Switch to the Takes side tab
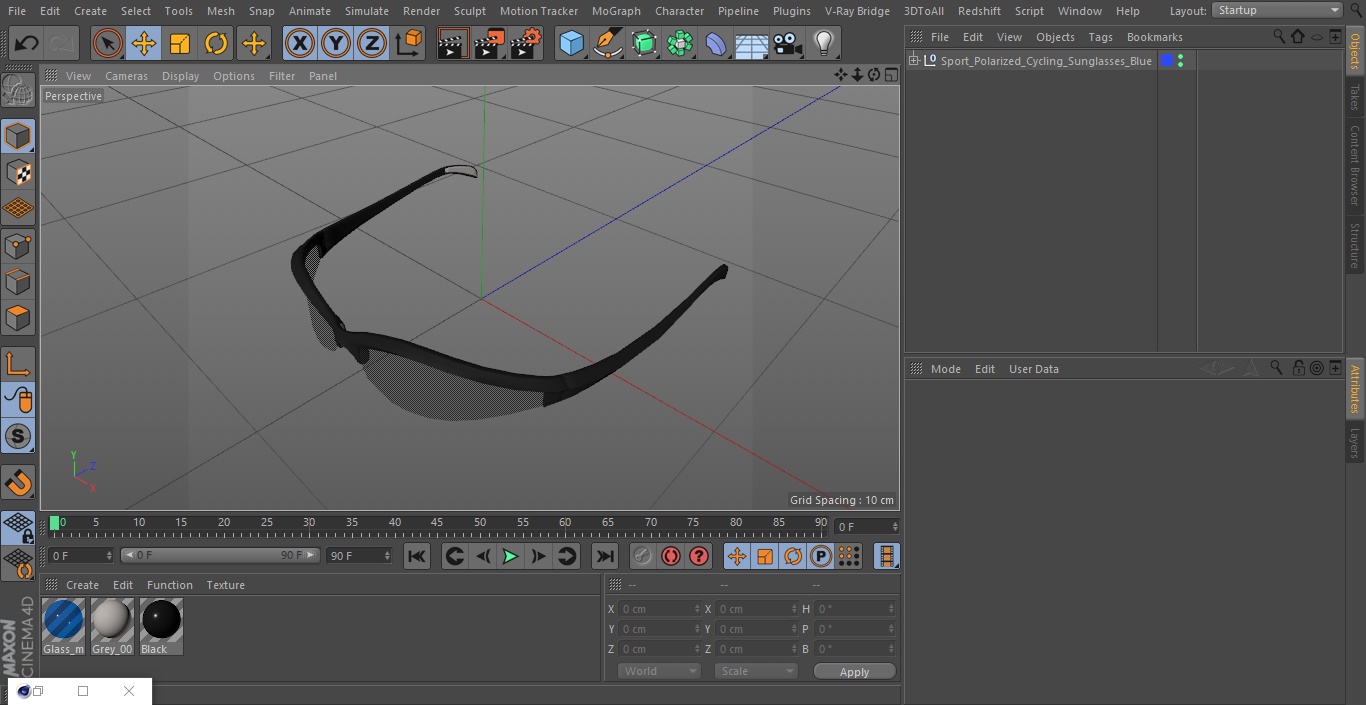 [1355, 97]
